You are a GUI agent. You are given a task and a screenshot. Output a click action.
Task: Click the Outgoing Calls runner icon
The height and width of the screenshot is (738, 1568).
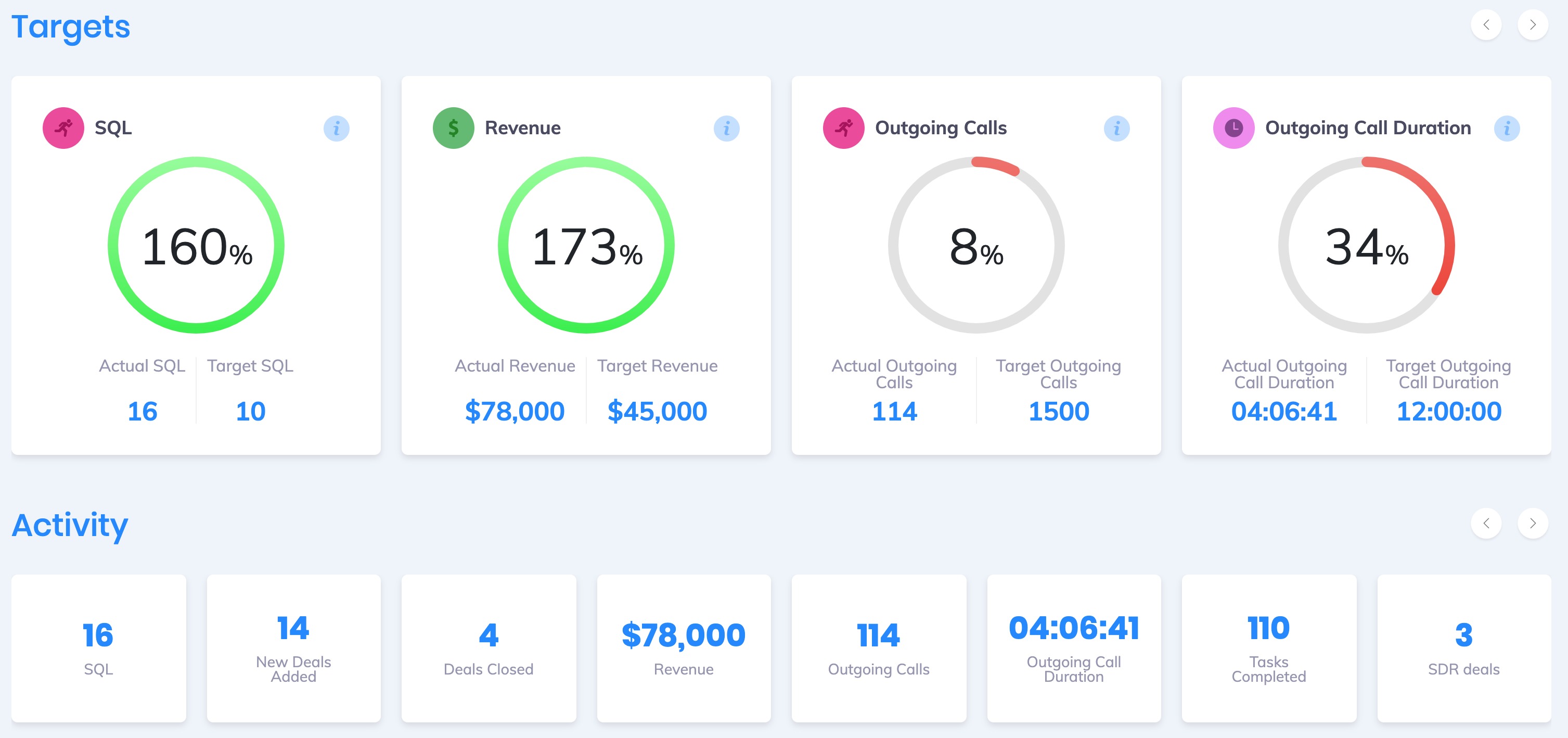[844, 128]
